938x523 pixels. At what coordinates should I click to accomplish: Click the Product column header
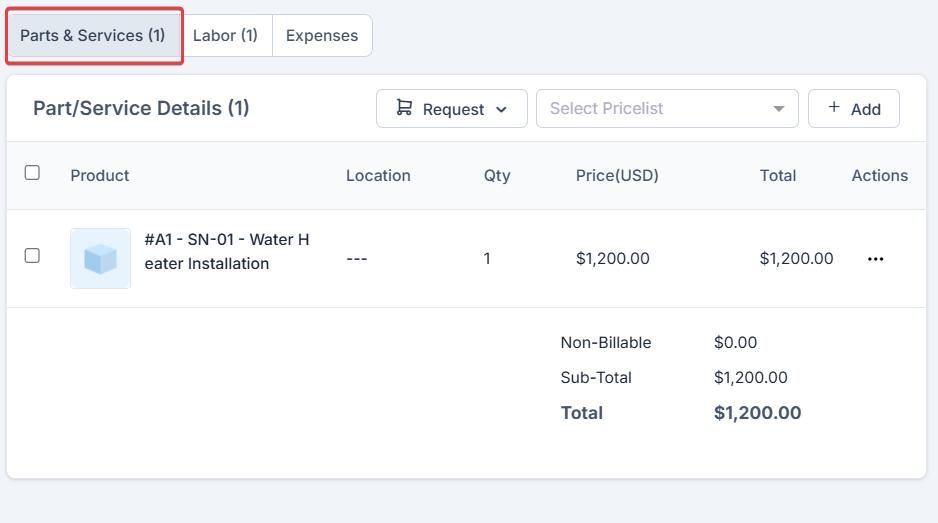(100, 175)
